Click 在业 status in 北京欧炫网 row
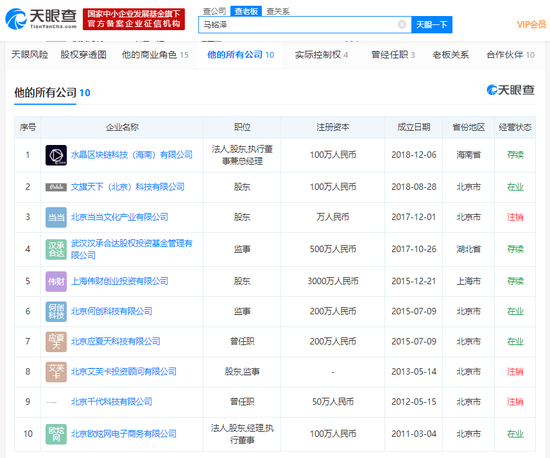The width and height of the screenshot is (550, 458). click(515, 434)
